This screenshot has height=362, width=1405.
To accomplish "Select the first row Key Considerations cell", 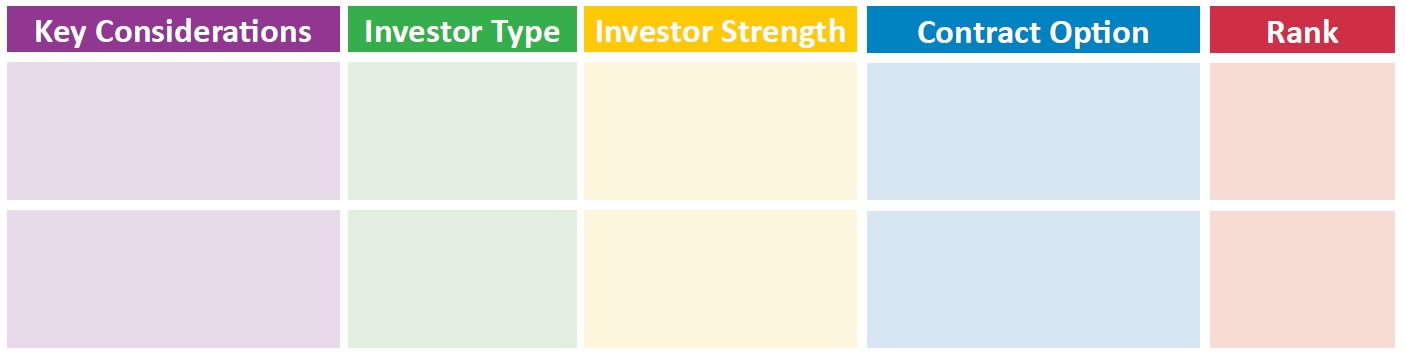I will (x=173, y=131).
